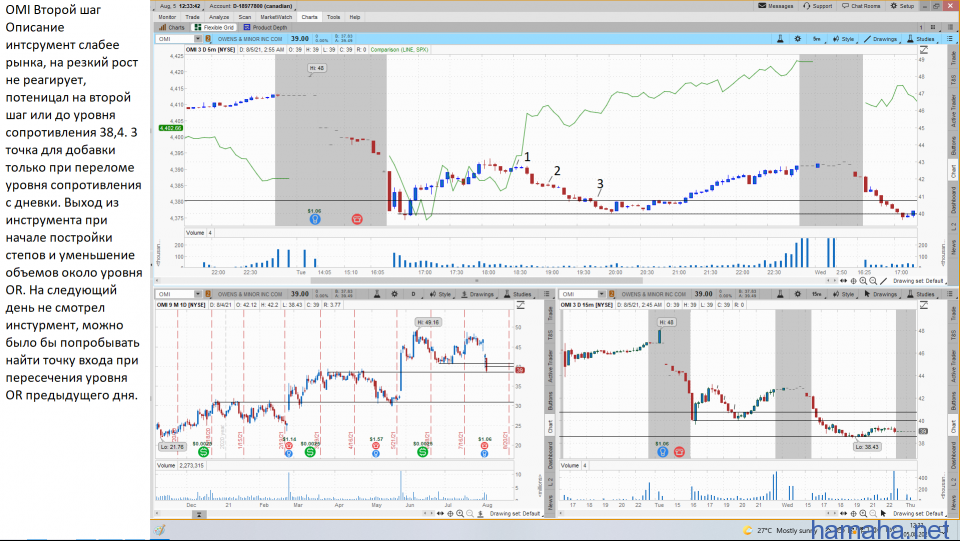
Task: Switch to the Flexible Grid subtab
Action: [x=214, y=28]
